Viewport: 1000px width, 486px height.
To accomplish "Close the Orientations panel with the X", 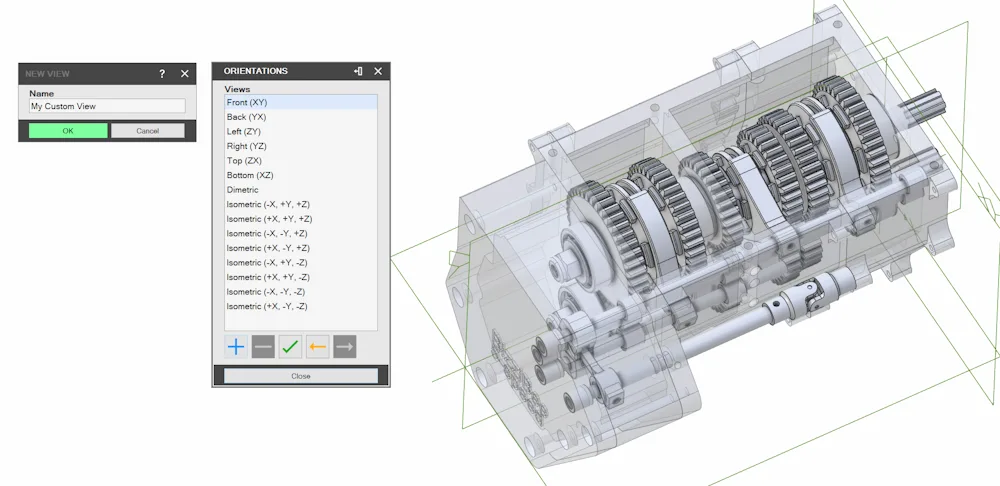I will click(x=378, y=71).
